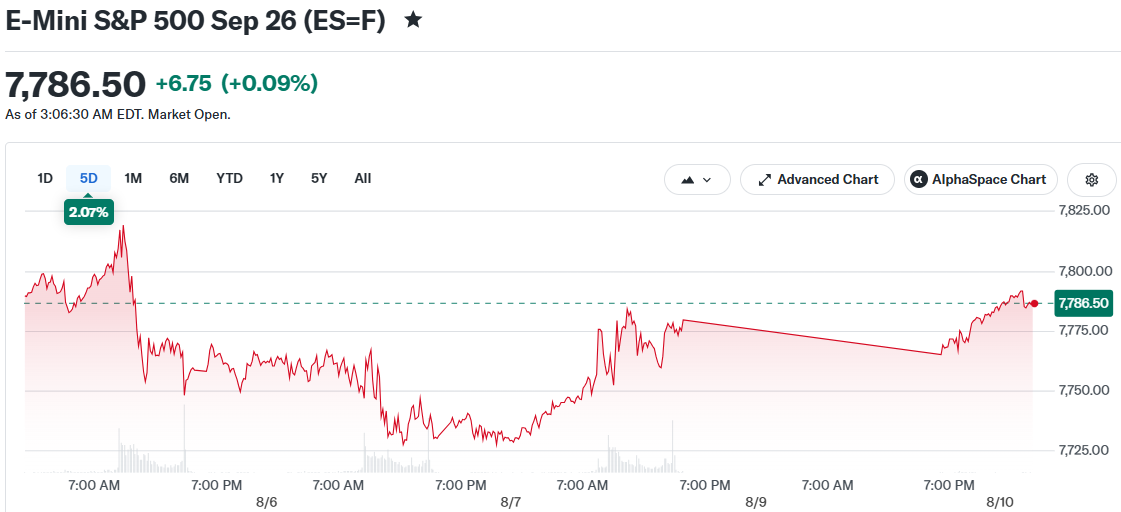Click the 2.07% range change badge
The image size is (1121, 512).
(89, 212)
